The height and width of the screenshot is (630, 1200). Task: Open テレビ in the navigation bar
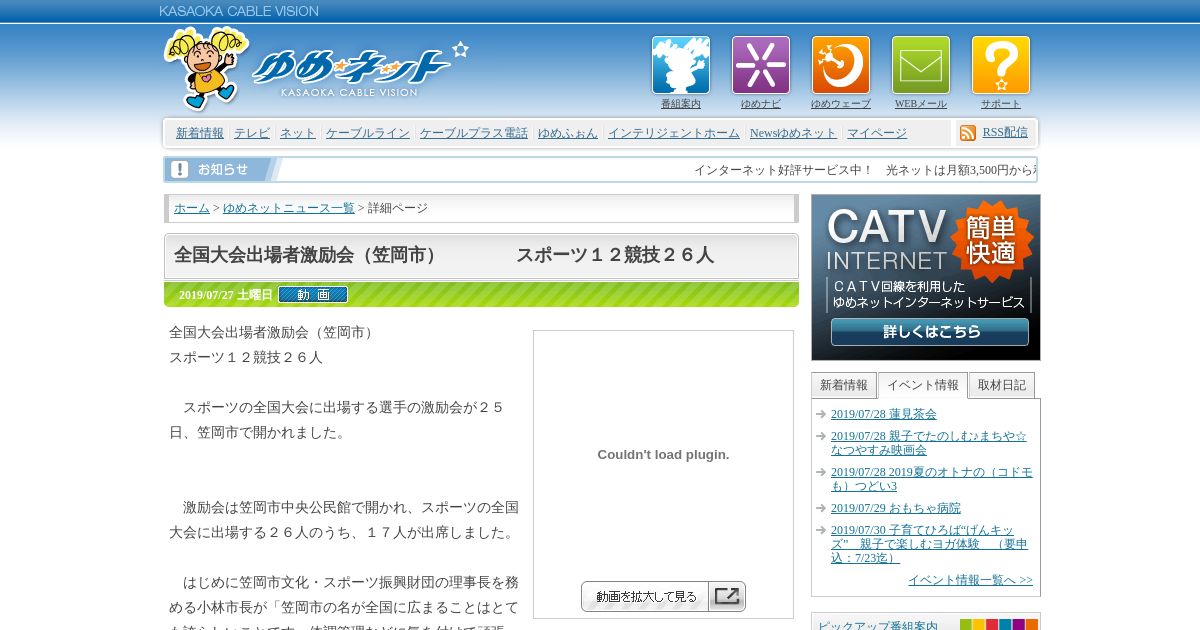pyautogui.click(x=252, y=133)
